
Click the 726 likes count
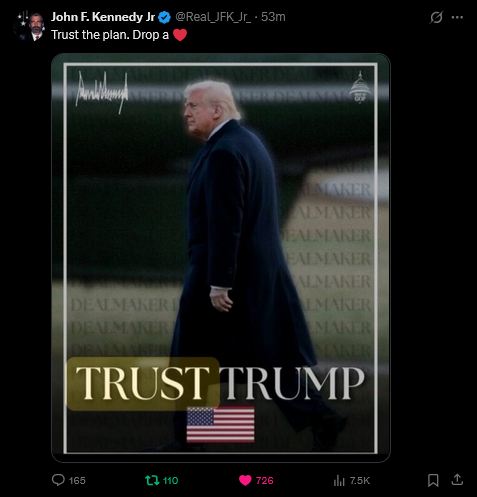(x=265, y=480)
